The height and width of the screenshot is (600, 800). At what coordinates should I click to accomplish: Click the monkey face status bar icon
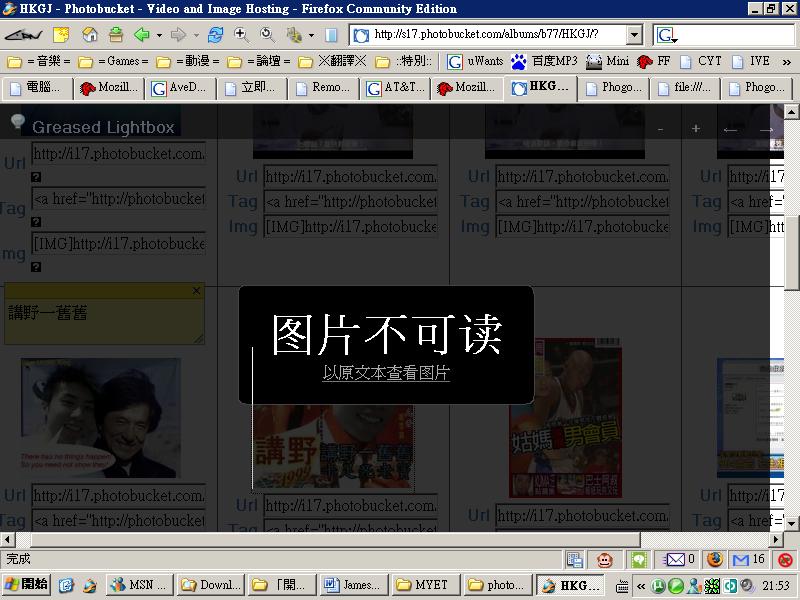point(605,560)
